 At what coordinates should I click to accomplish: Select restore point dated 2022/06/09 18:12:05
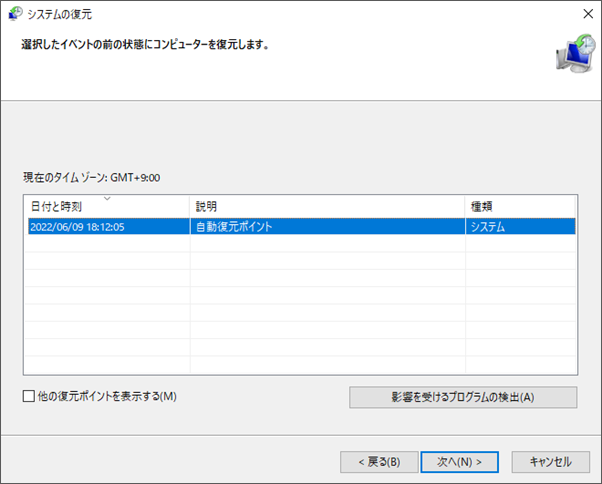tap(302, 226)
